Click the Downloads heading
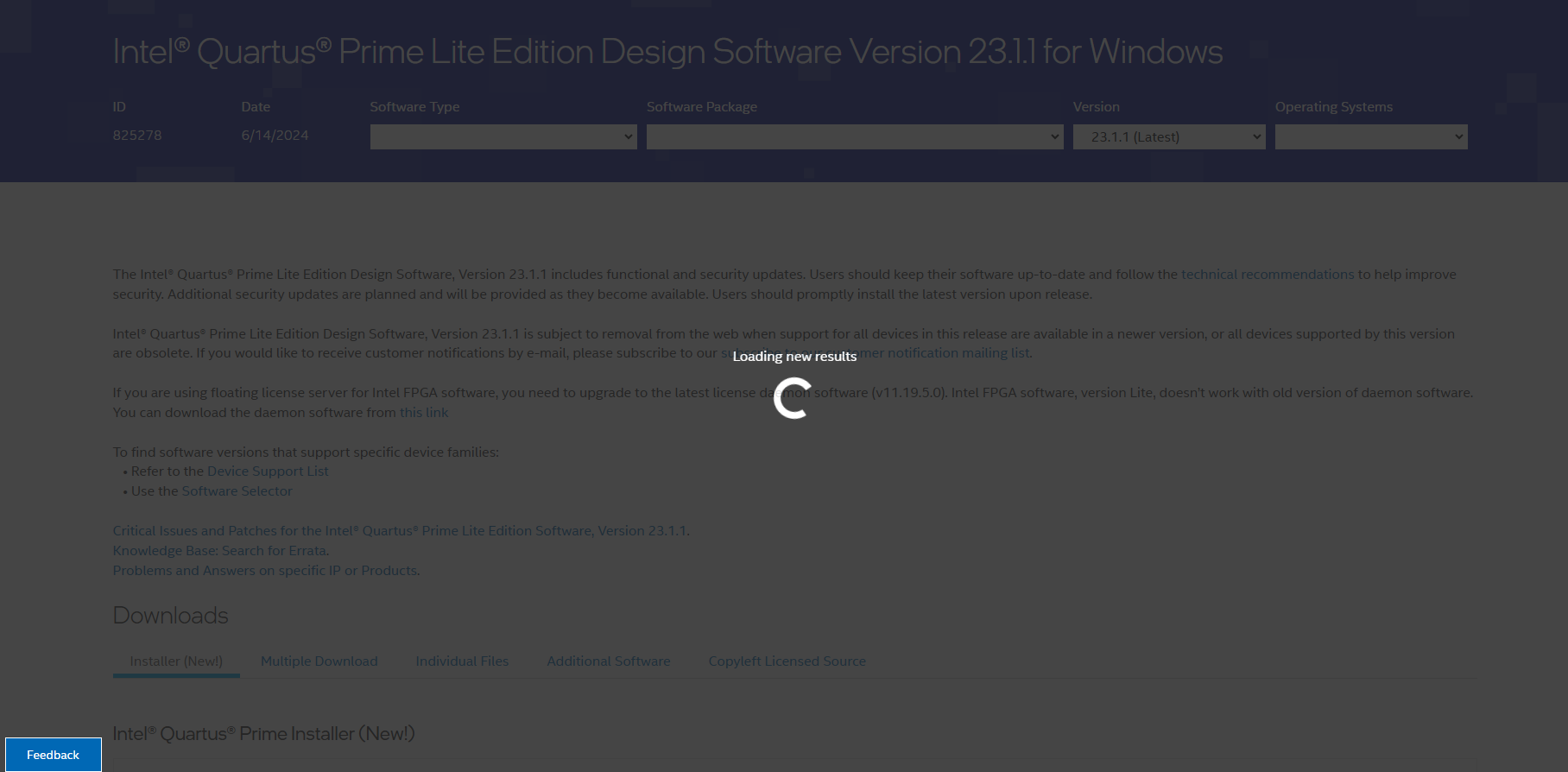Screen dimensions: 1568x772 click(171, 615)
